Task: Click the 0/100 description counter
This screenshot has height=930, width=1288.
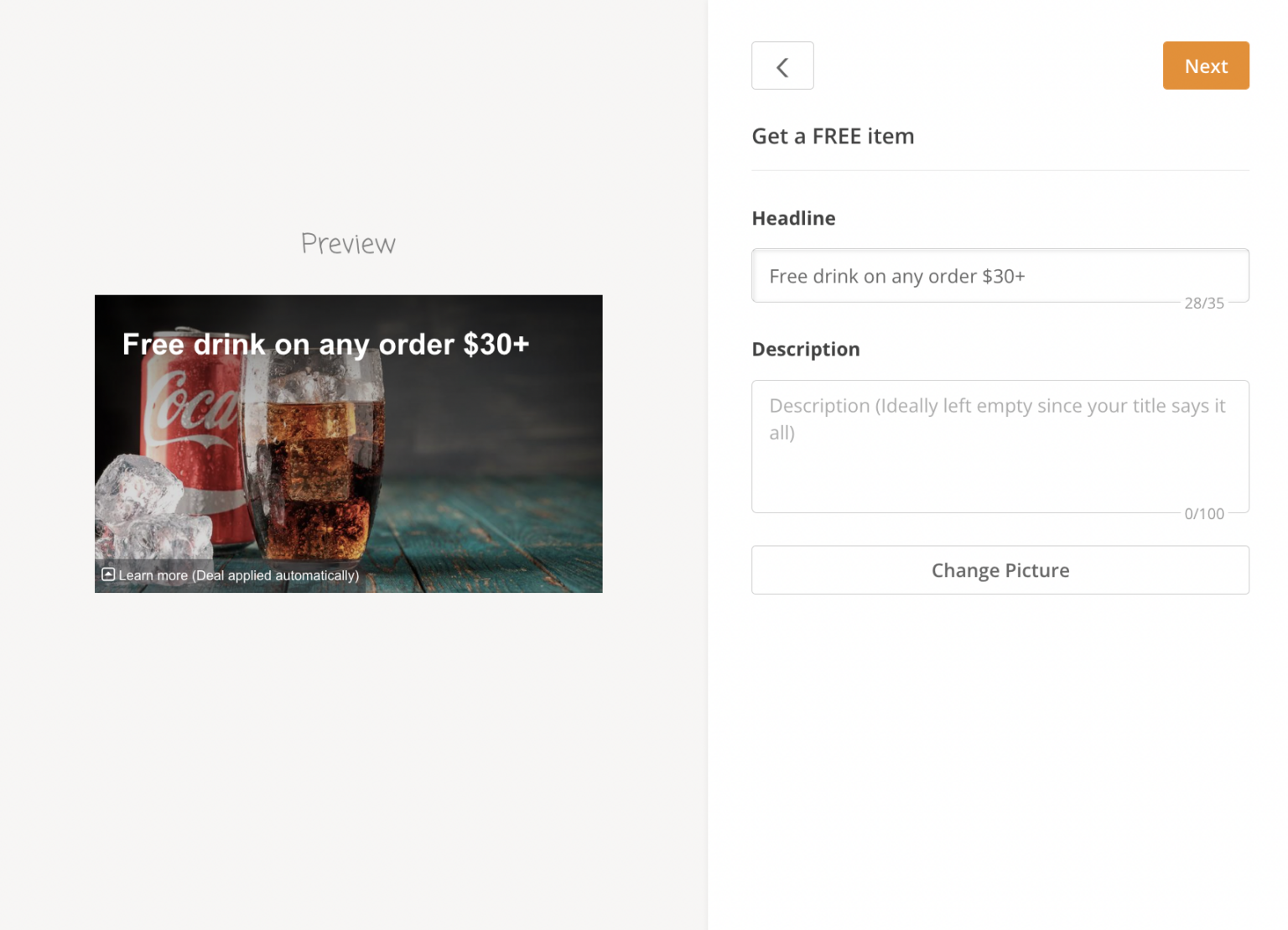Action: [x=1205, y=513]
